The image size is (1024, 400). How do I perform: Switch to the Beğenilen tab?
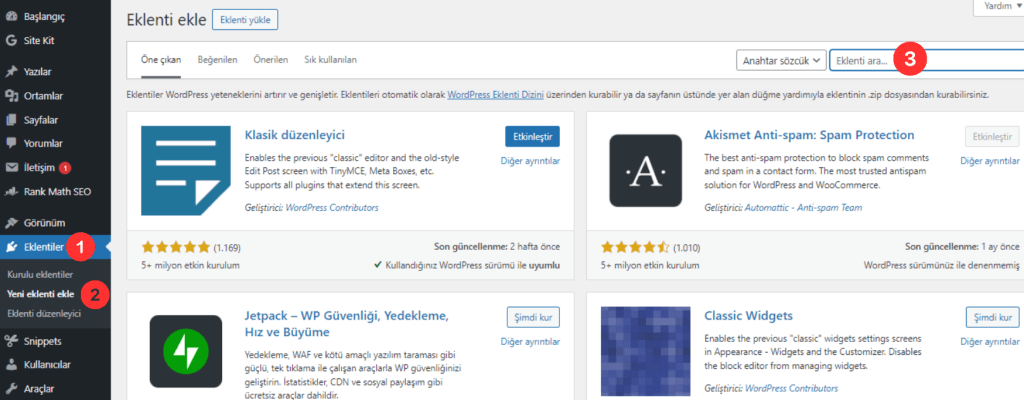217,59
